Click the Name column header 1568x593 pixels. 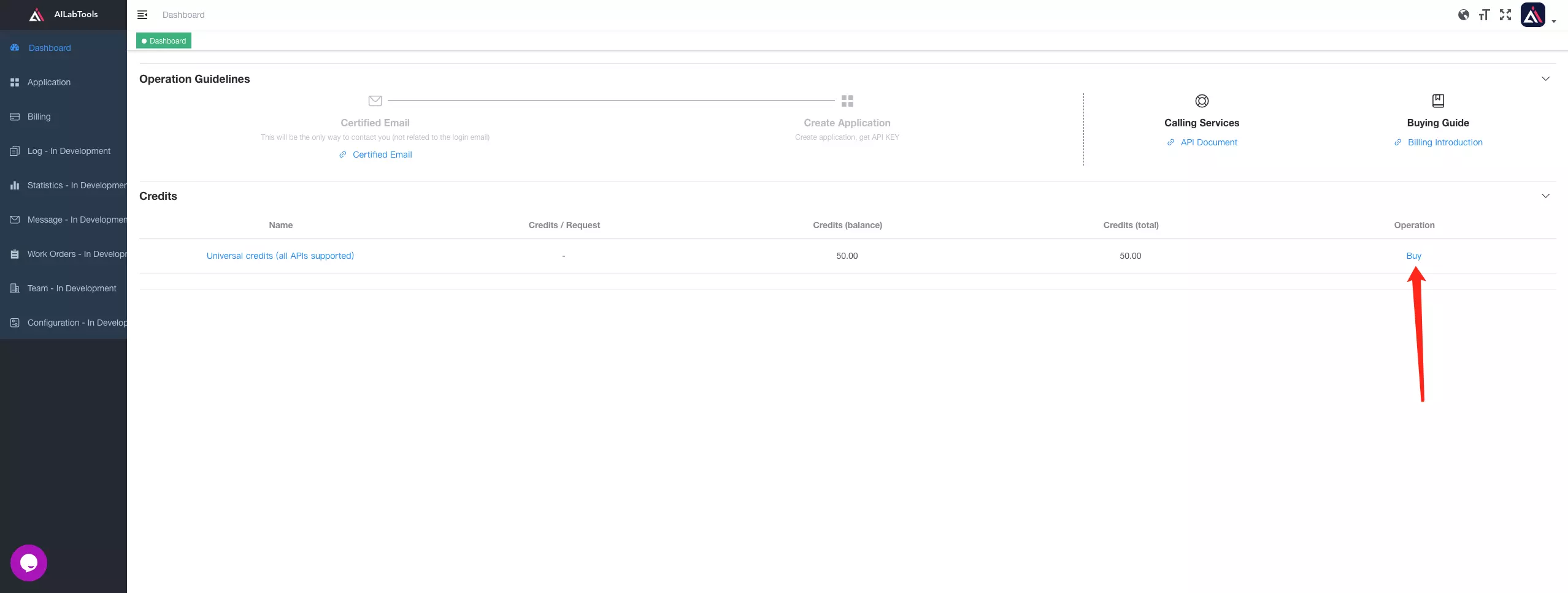pyautogui.click(x=281, y=225)
